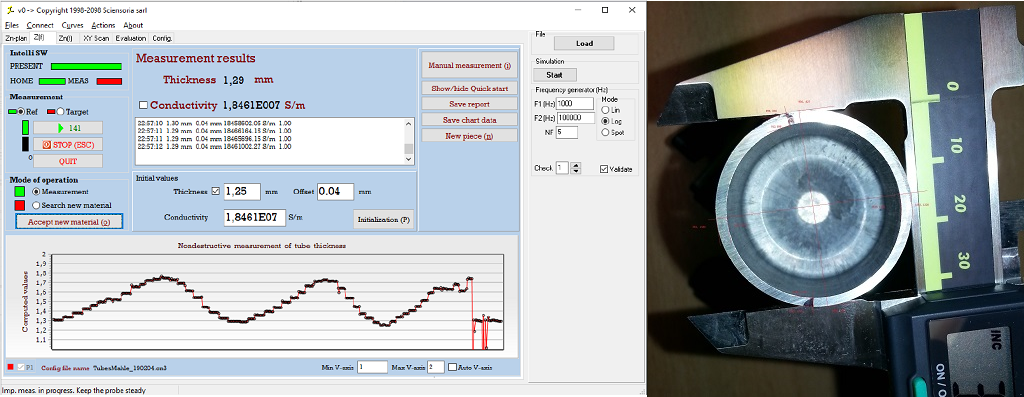The height and width of the screenshot is (397, 1024).
Task: Enable the Conductivity checkbox
Action: 143,105
